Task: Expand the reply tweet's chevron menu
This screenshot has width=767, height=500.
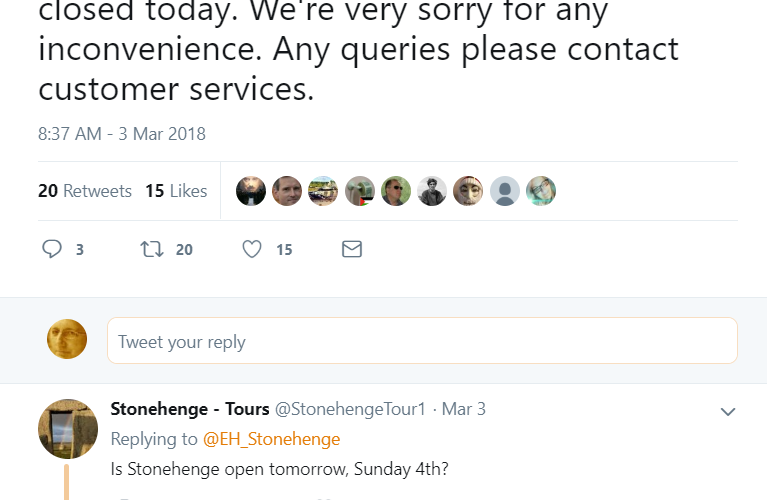Action: point(728,411)
